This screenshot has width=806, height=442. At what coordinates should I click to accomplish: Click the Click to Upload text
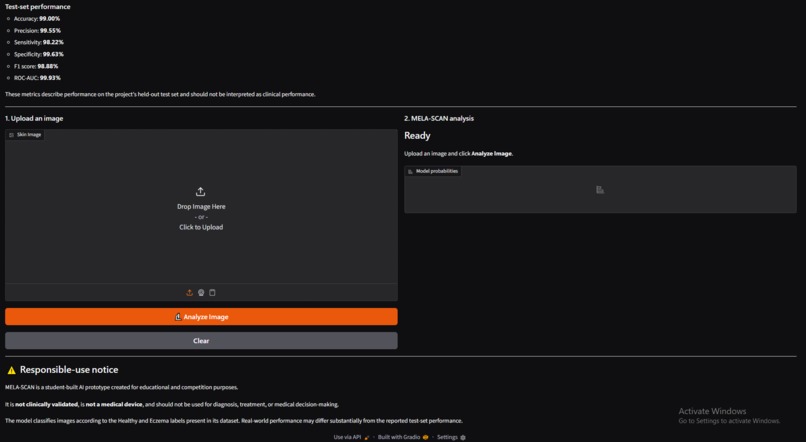tap(201, 227)
